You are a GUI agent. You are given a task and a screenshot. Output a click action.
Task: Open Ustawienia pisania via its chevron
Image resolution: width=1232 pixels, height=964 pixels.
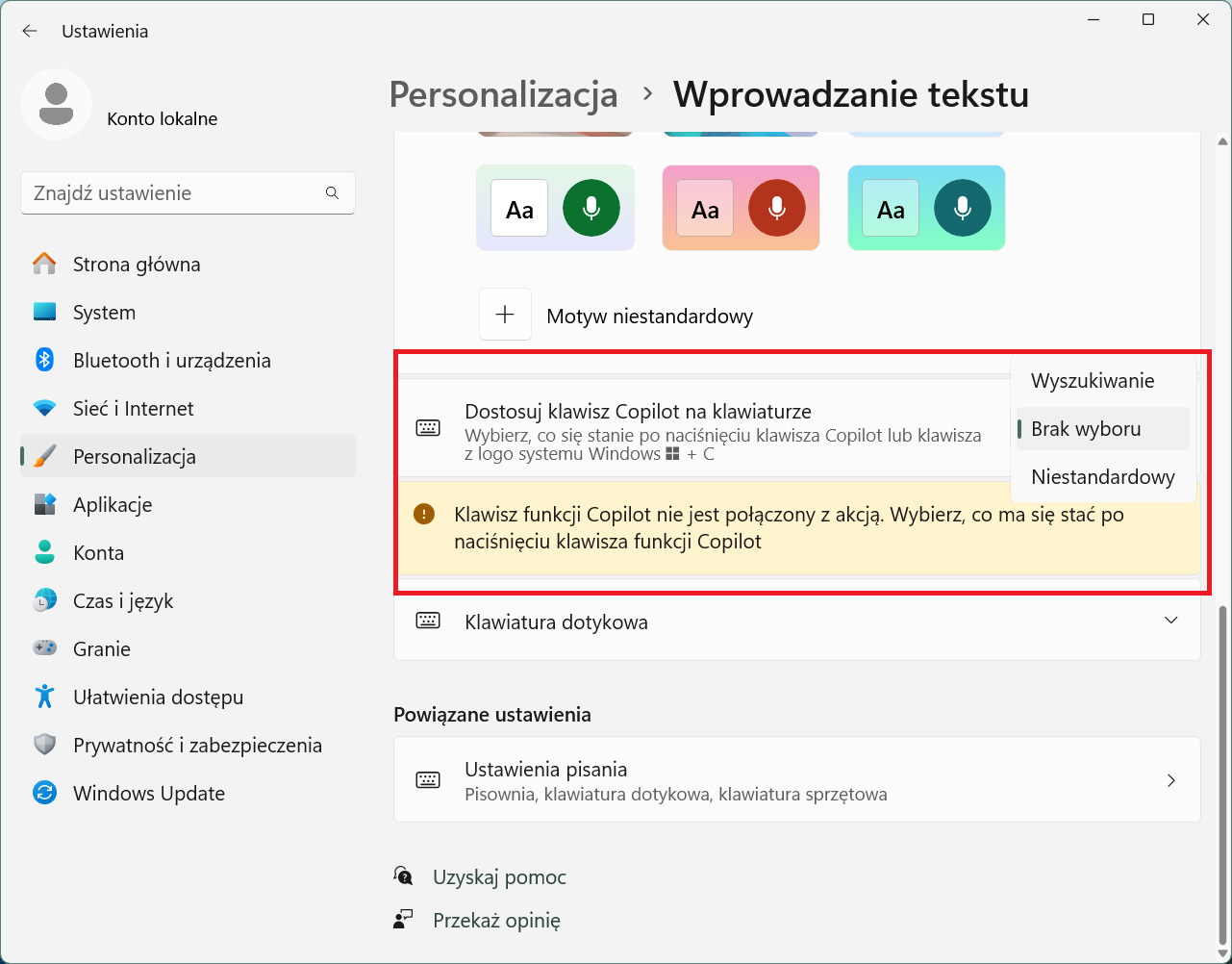(1170, 780)
